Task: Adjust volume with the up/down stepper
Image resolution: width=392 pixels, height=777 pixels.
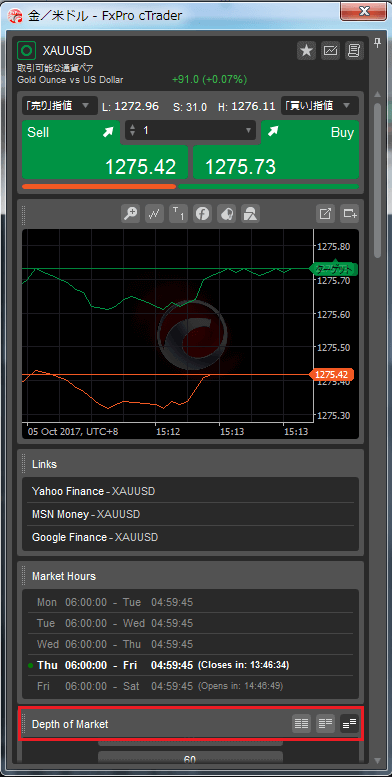Action: tap(132, 131)
